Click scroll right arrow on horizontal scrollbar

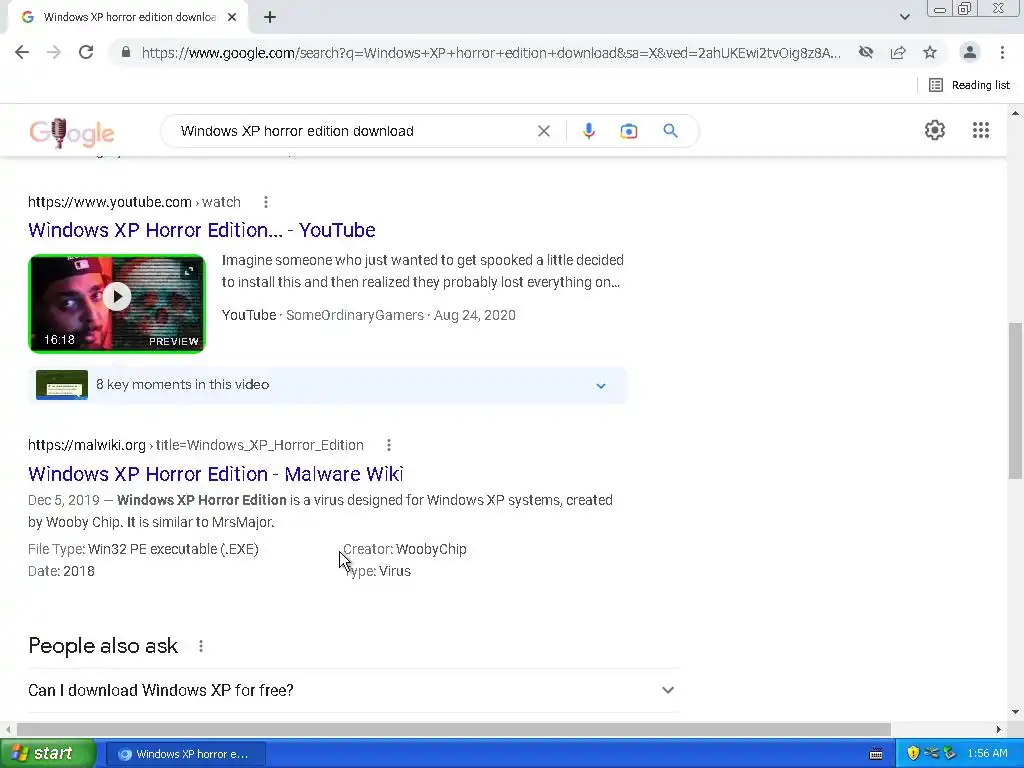[999, 729]
